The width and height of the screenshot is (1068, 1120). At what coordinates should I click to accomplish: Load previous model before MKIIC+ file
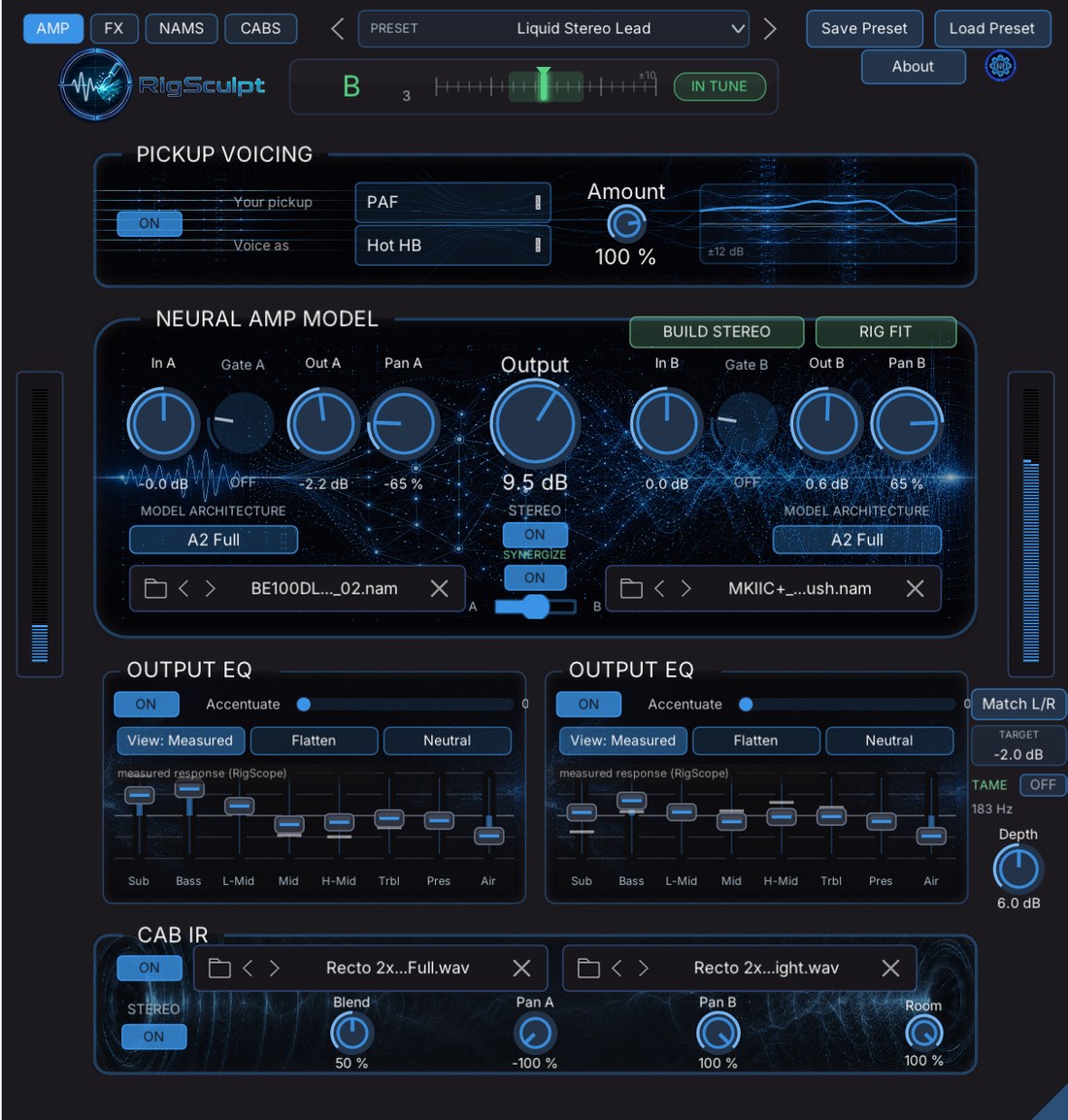coord(659,588)
